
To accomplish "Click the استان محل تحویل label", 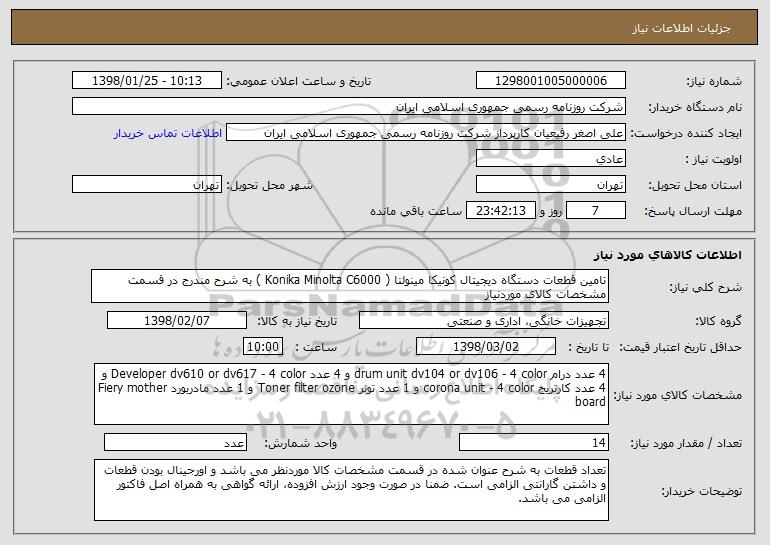I will pyautogui.click(x=695, y=186).
